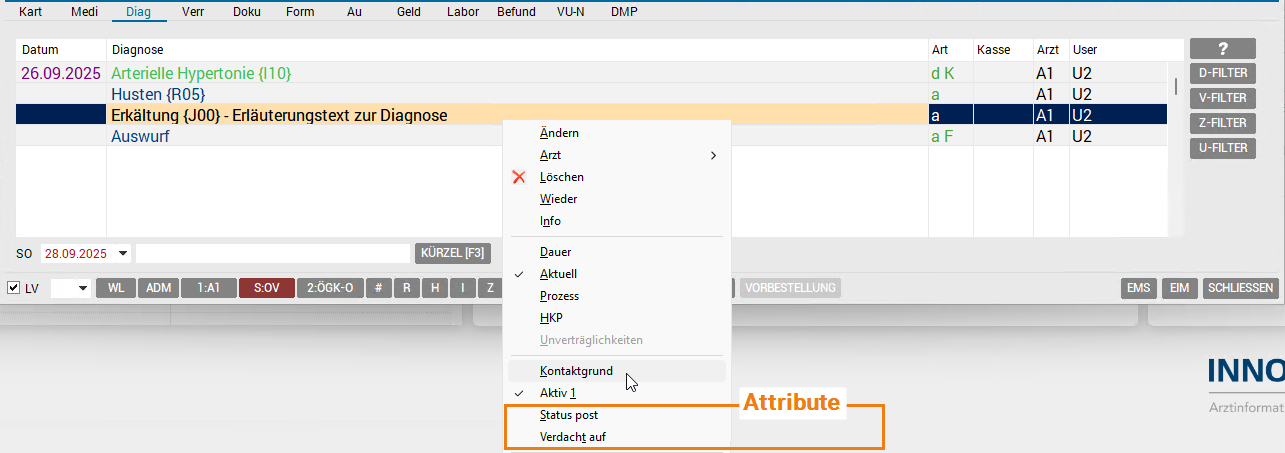Click the text input field beside SO date
Viewport: 1285px width, 453px height.
tap(272, 254)
